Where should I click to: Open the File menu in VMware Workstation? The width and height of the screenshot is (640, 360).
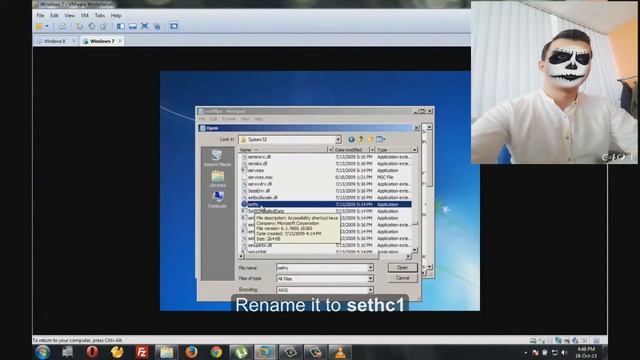tap(40, 16)
